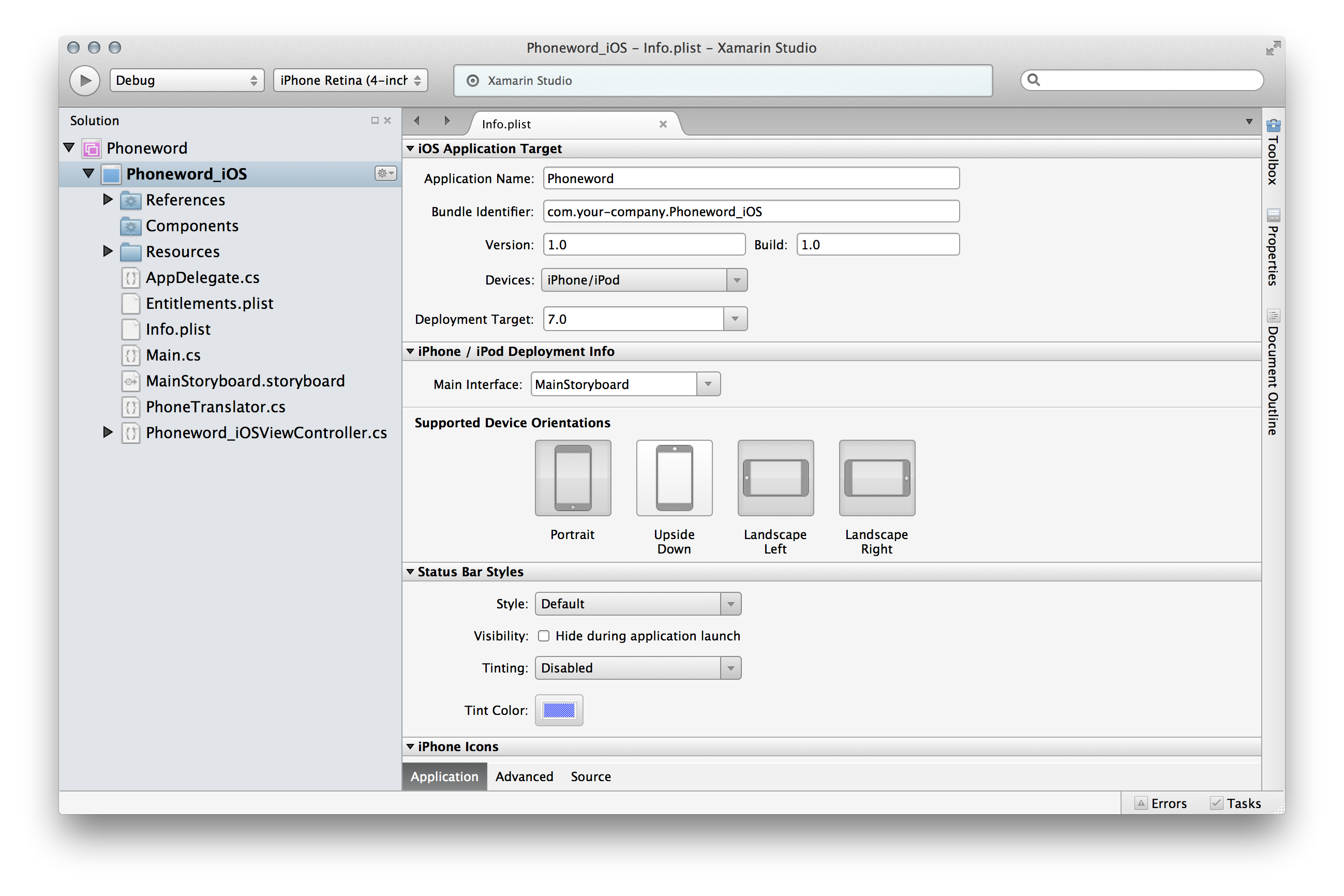
Task: Open the Debug configuration dropdown
Action: (x=187, y=81)
